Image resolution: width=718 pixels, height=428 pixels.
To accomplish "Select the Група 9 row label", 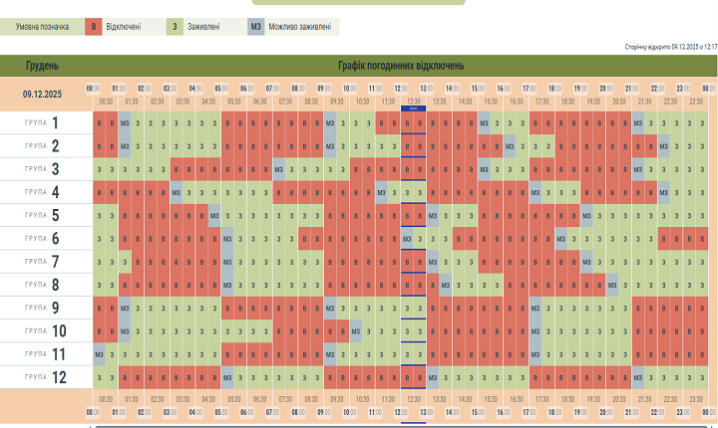I will (x=43, y=307).
